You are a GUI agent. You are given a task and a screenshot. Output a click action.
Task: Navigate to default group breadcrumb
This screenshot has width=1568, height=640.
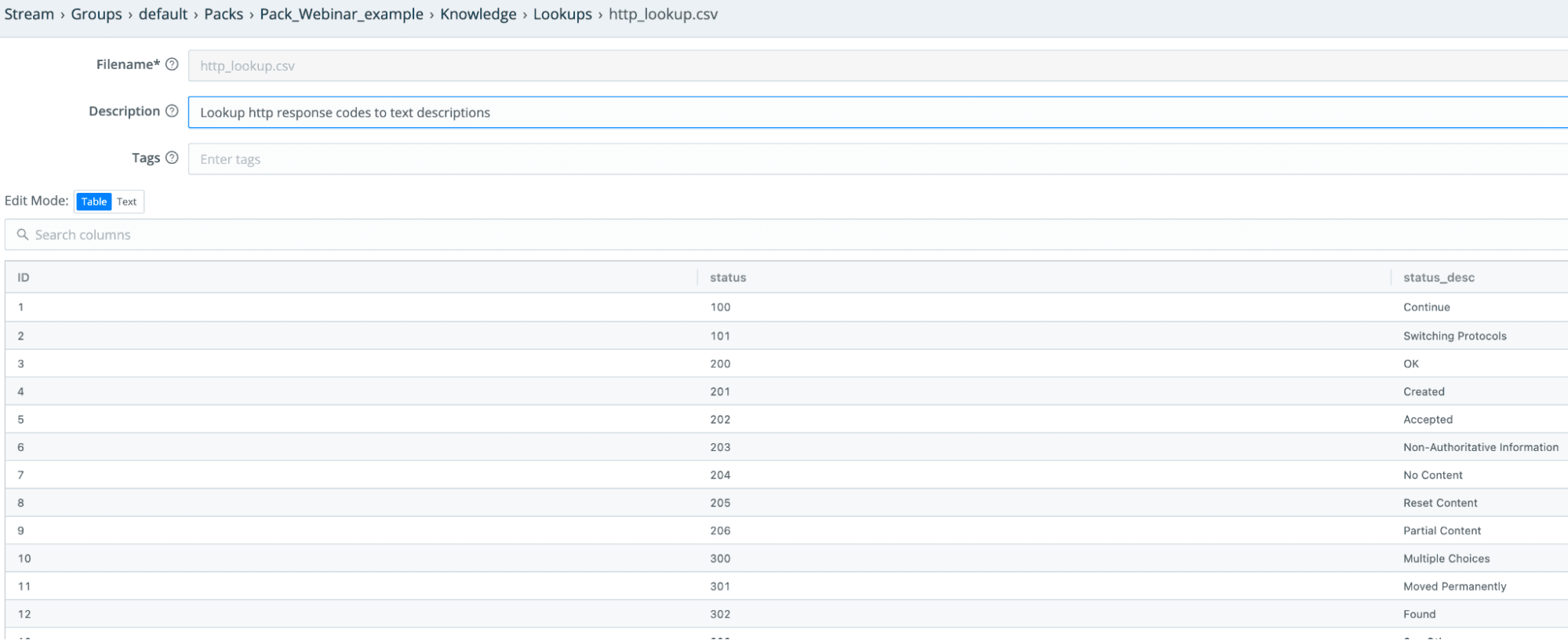click(x=163, y=14)
